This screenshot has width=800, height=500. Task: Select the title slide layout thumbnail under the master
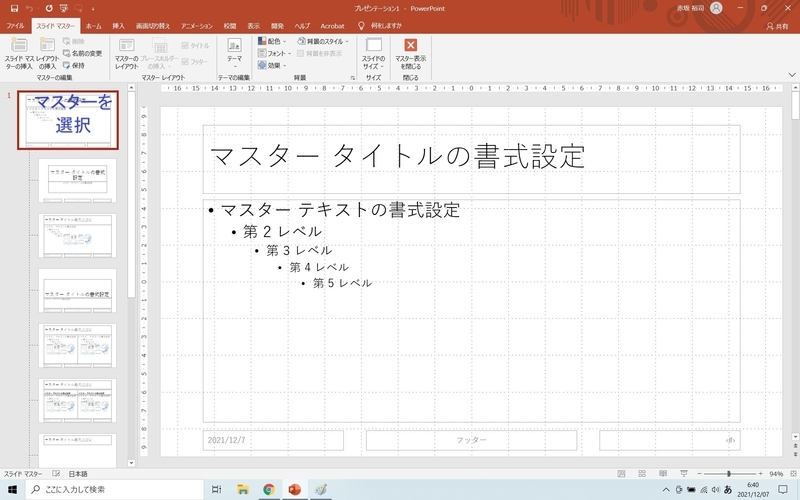click(x=78, y=180)
